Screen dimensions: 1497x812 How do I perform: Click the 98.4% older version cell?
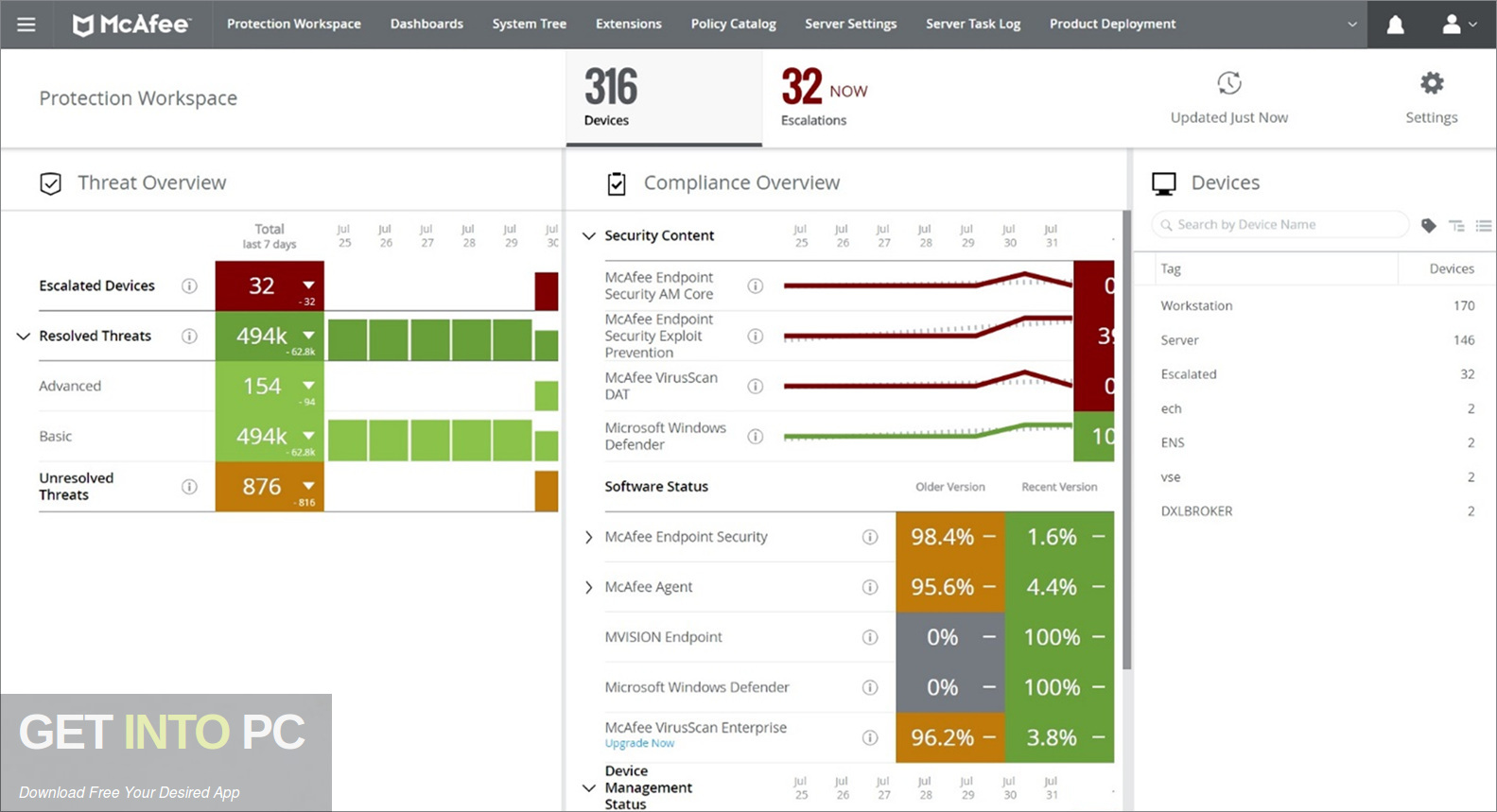[950, 537]
